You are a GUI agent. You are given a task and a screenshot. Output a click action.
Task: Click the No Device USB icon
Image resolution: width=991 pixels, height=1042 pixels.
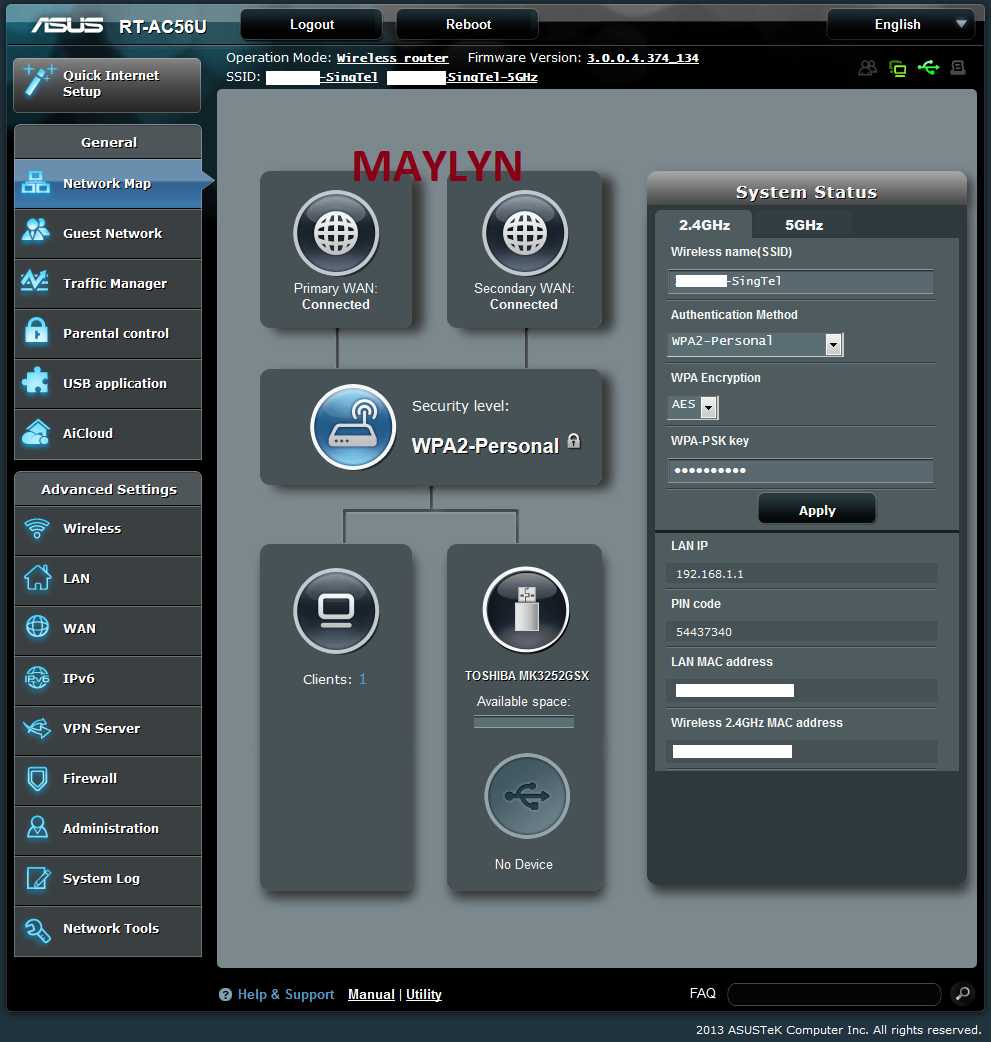(x=526, y=797)
